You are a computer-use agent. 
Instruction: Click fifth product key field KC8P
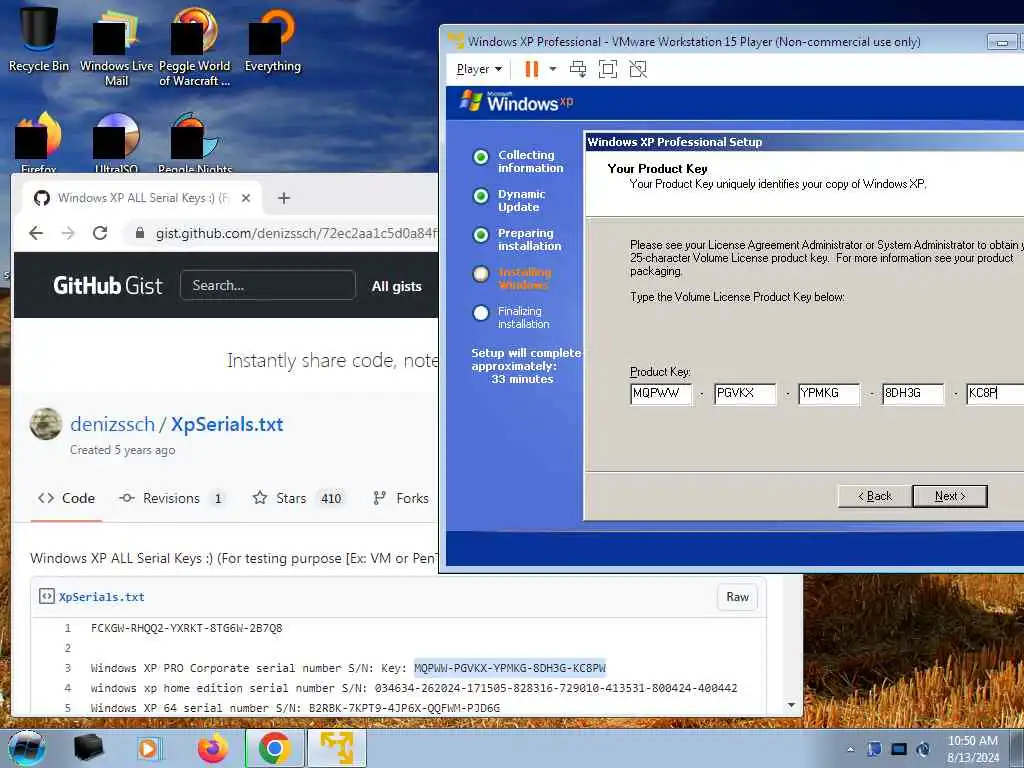coord(995,393)
